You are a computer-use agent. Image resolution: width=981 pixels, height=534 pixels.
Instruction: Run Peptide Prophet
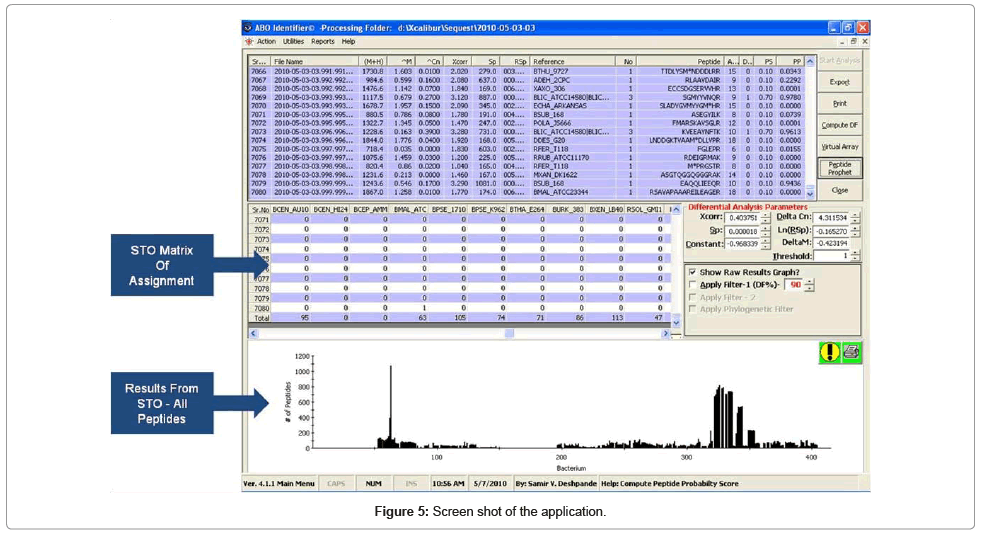coord(840,168)
